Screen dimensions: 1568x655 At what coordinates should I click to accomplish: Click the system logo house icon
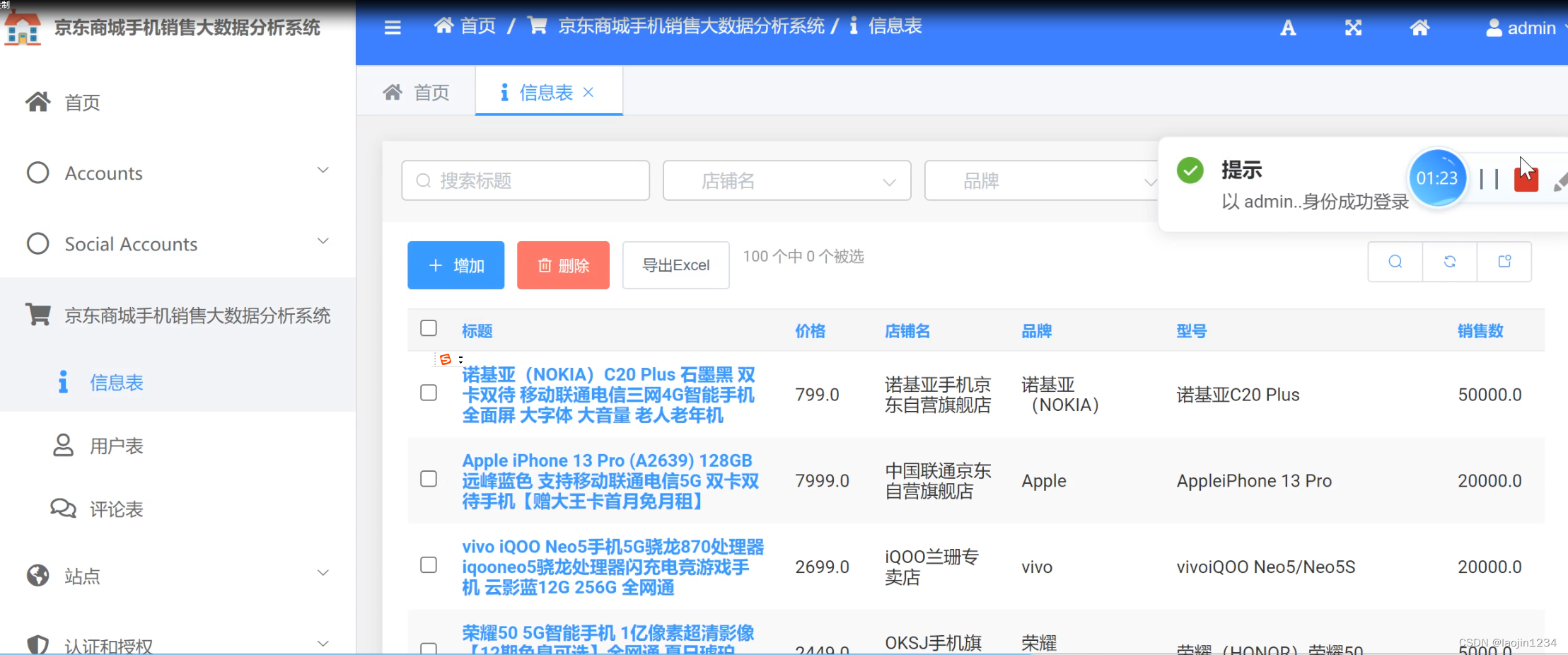point(23,28)
